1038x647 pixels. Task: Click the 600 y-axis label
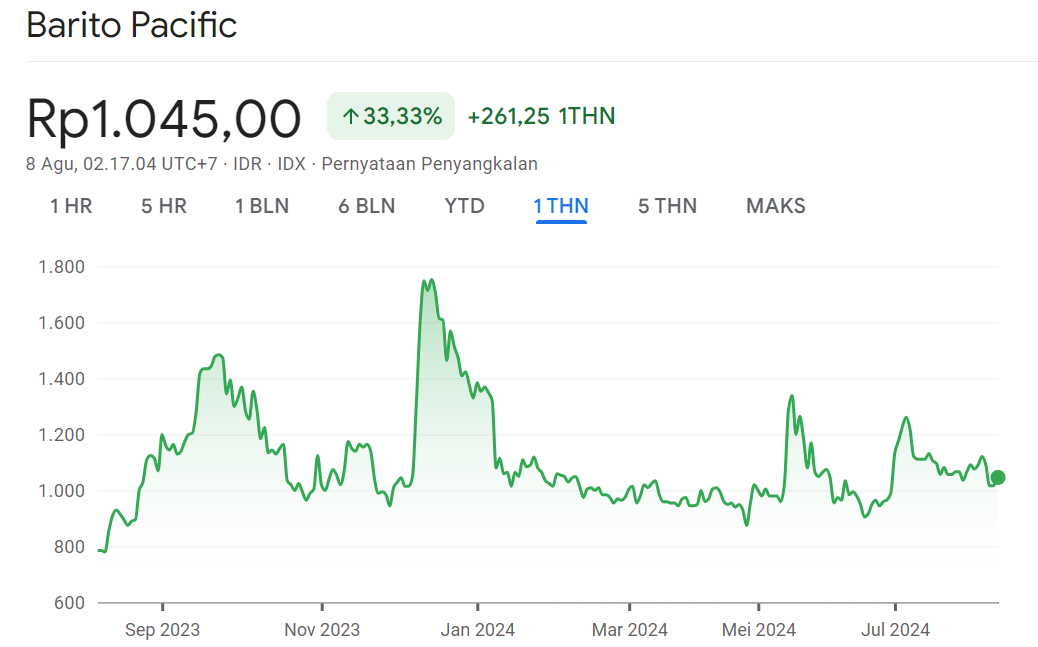pos(70,603)
